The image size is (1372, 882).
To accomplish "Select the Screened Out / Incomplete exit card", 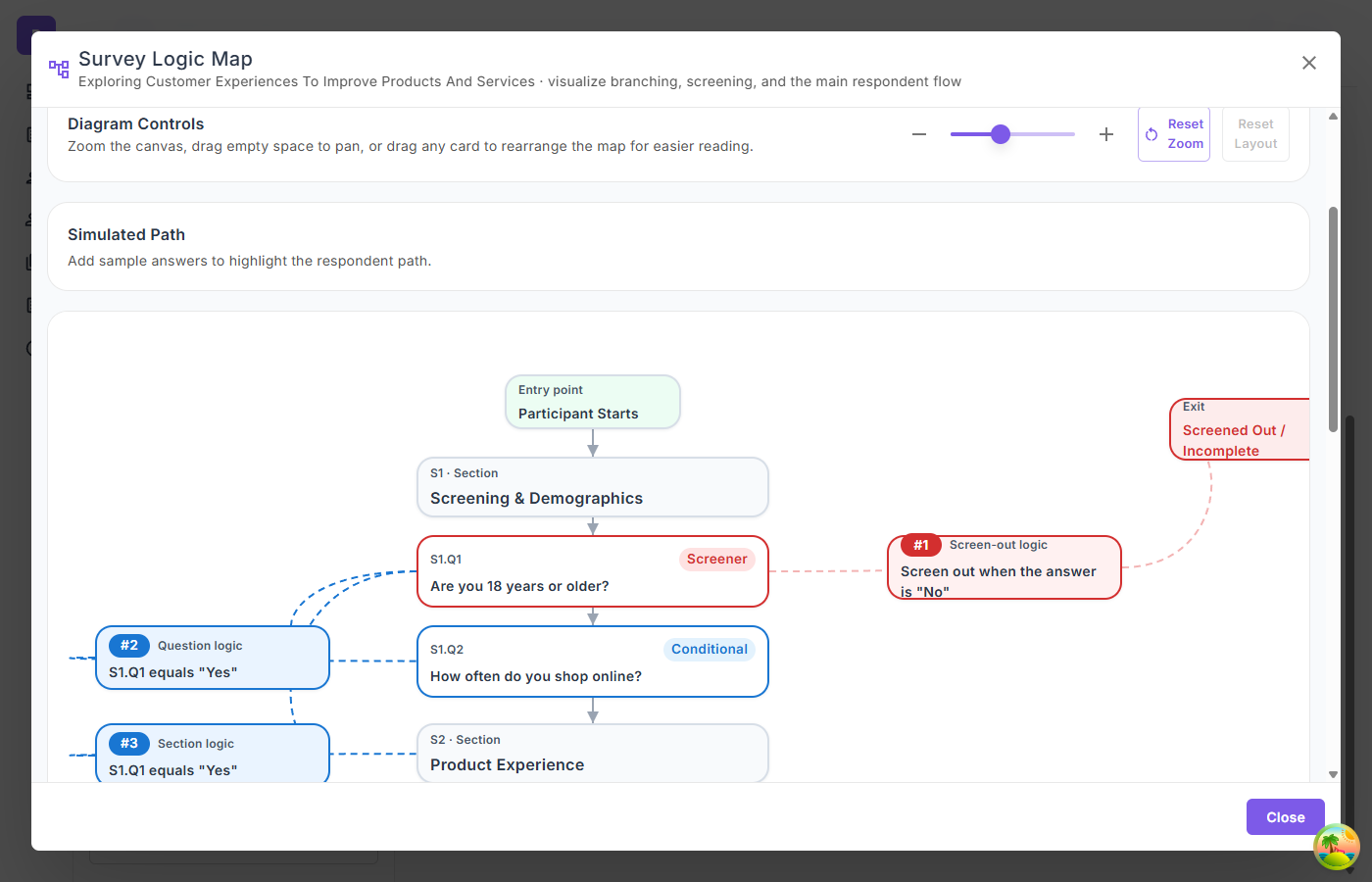I will (x=1240, y=430).
